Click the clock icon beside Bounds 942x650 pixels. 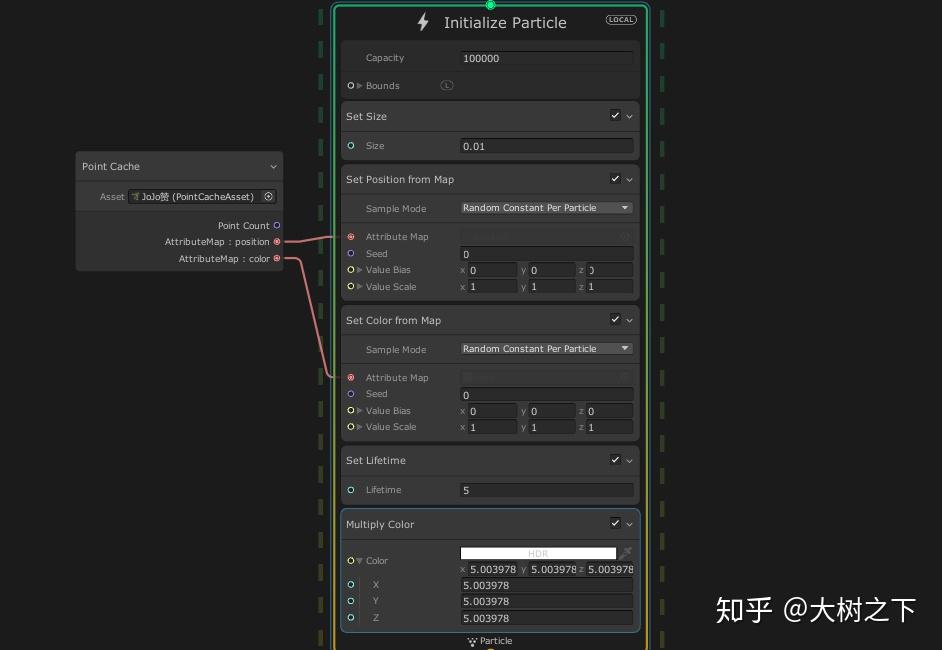(447, 85)
